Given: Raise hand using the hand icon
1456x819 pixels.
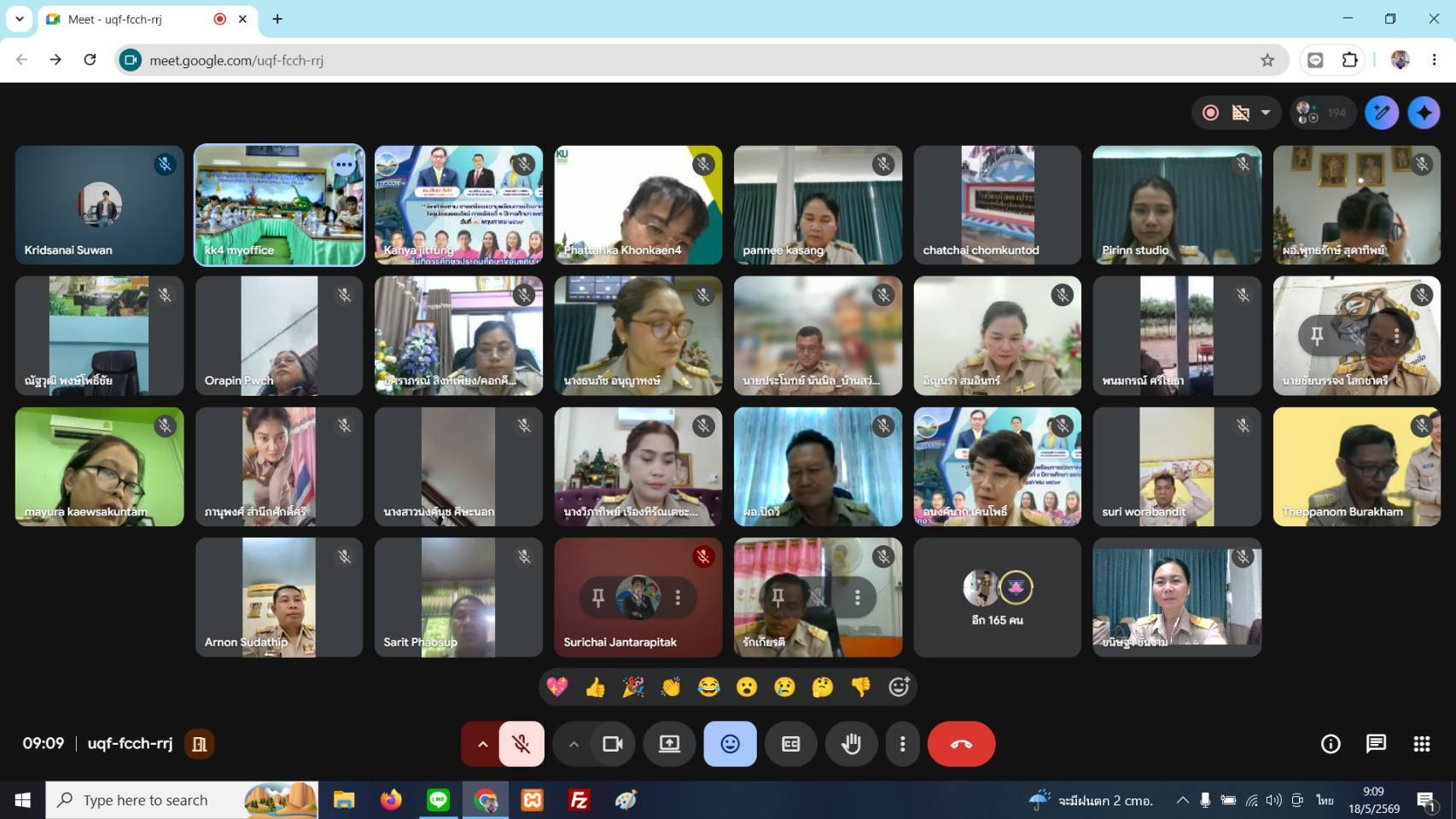Looking at the screenshot, I should coord(851,744).
